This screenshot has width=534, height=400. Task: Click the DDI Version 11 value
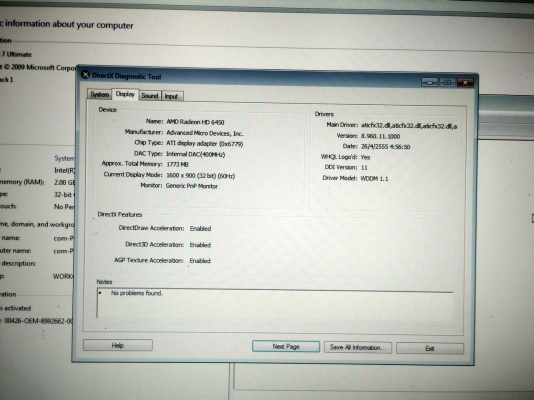[x=364, y=168]
